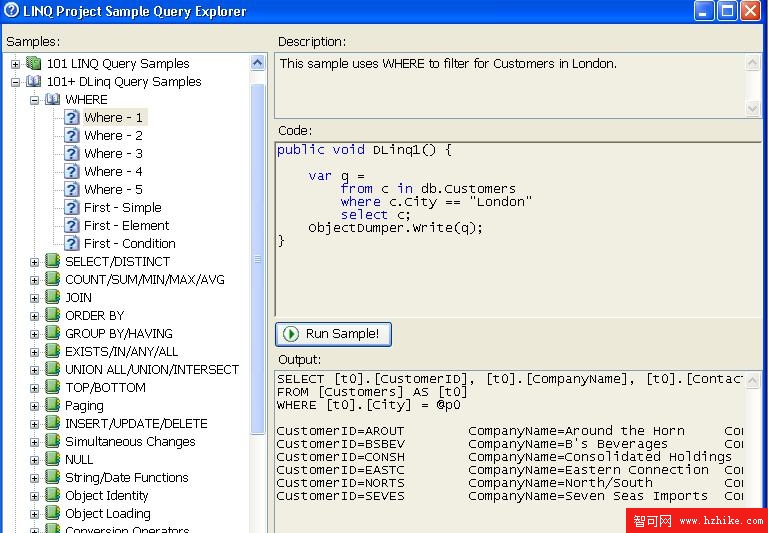Screen dimensions: 768x533
Task: Expand the UNION ALL/UNION/INTERSECT node
Action: pyautogui.click(x=34, y=370)
